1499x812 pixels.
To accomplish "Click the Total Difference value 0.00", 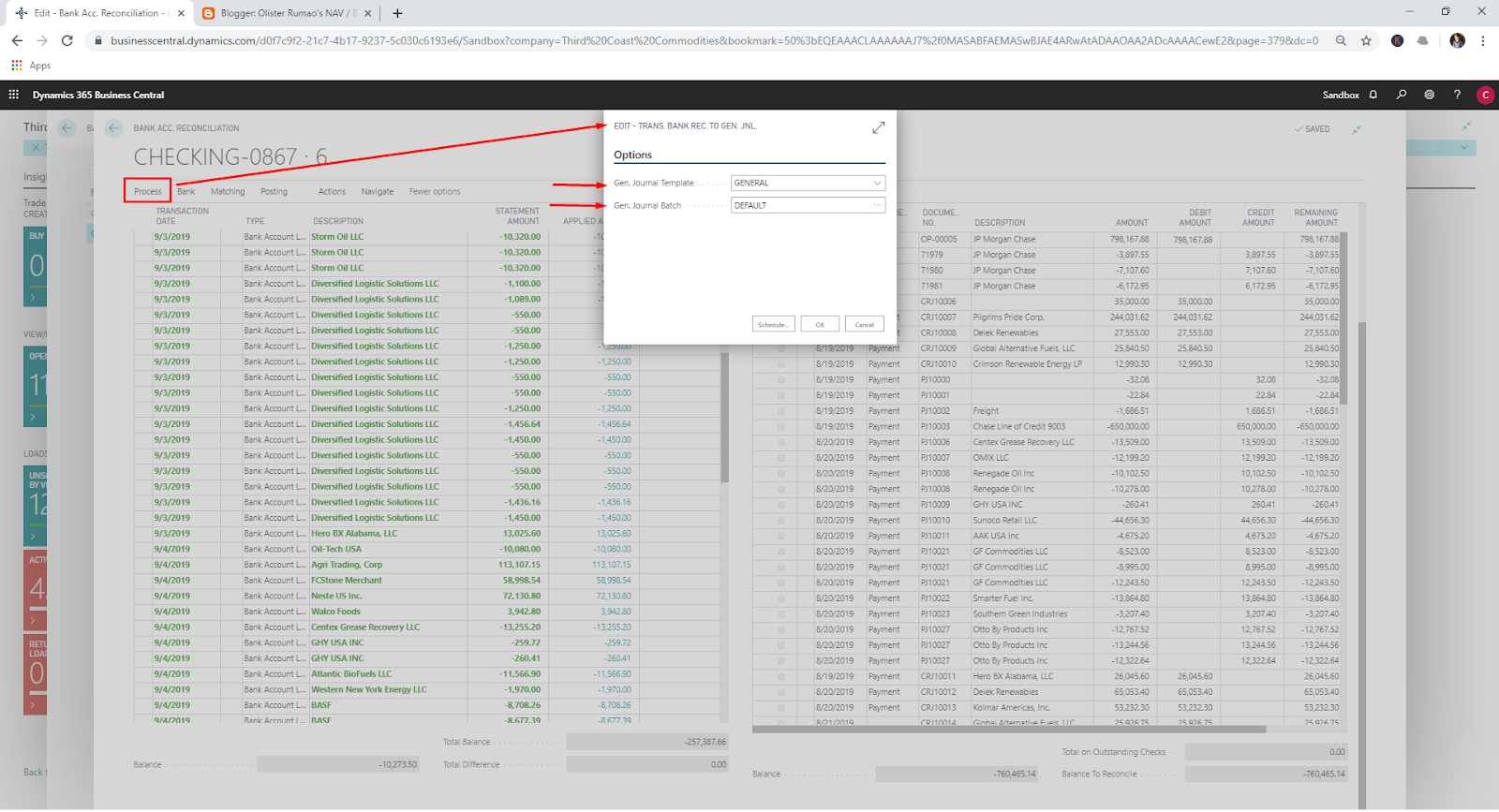I will (647, 764).
